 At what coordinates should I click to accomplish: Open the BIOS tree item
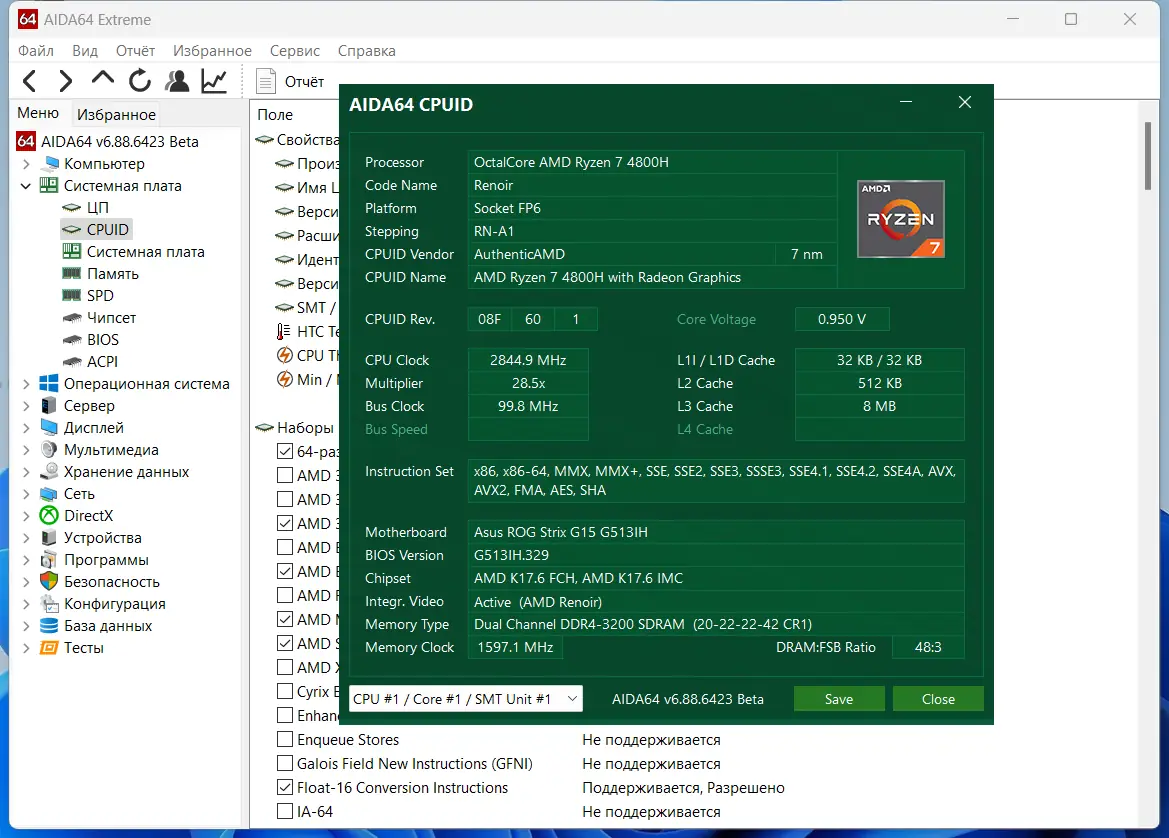click(x=102, y=340)
